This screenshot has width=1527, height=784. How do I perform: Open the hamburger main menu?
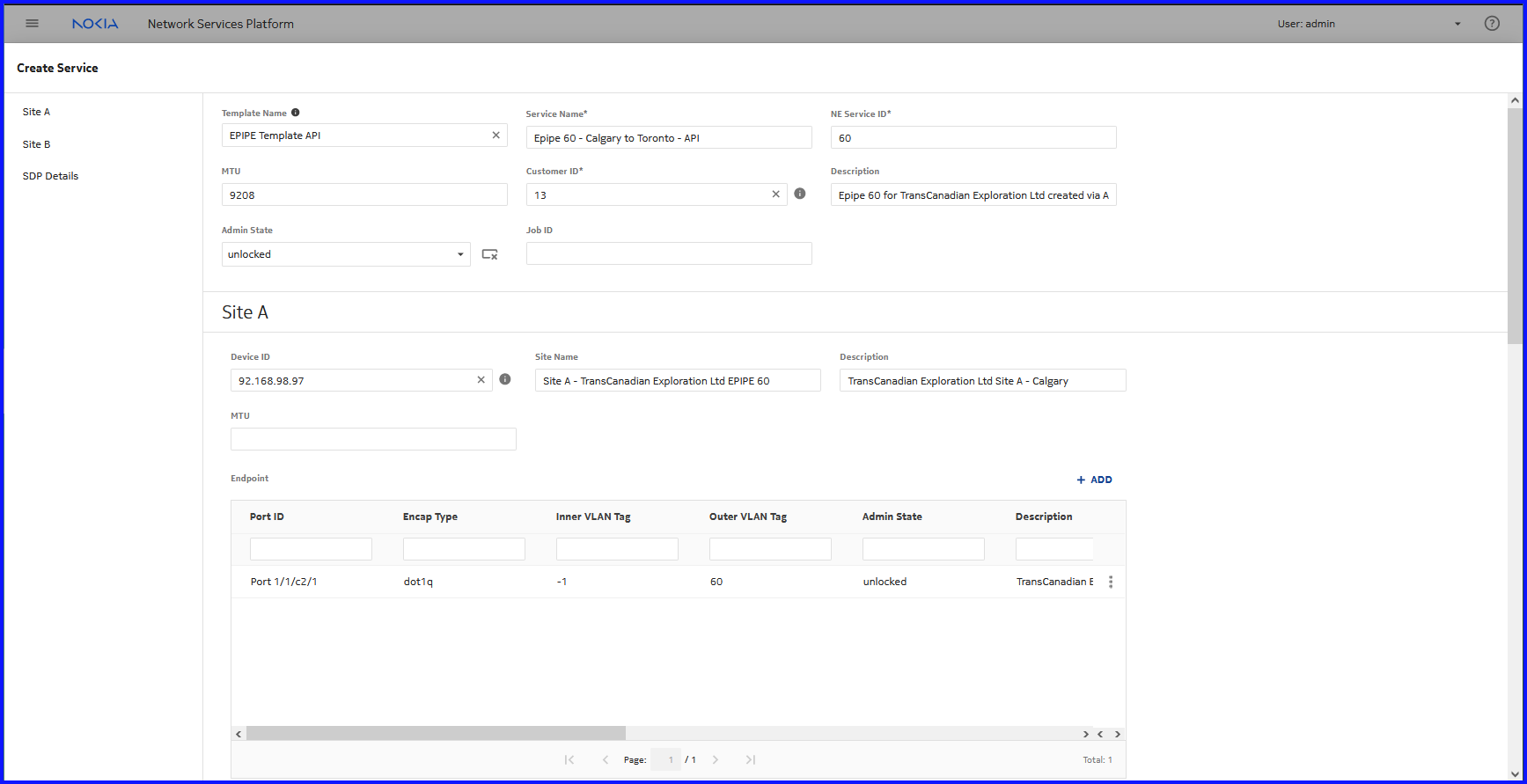tap(33, 24)
